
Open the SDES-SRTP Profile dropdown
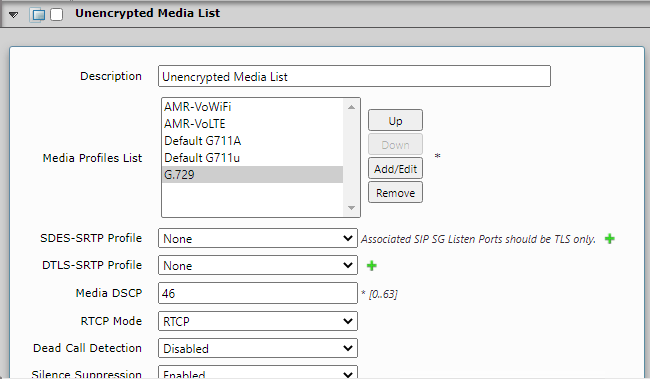[x=257, y=238]
